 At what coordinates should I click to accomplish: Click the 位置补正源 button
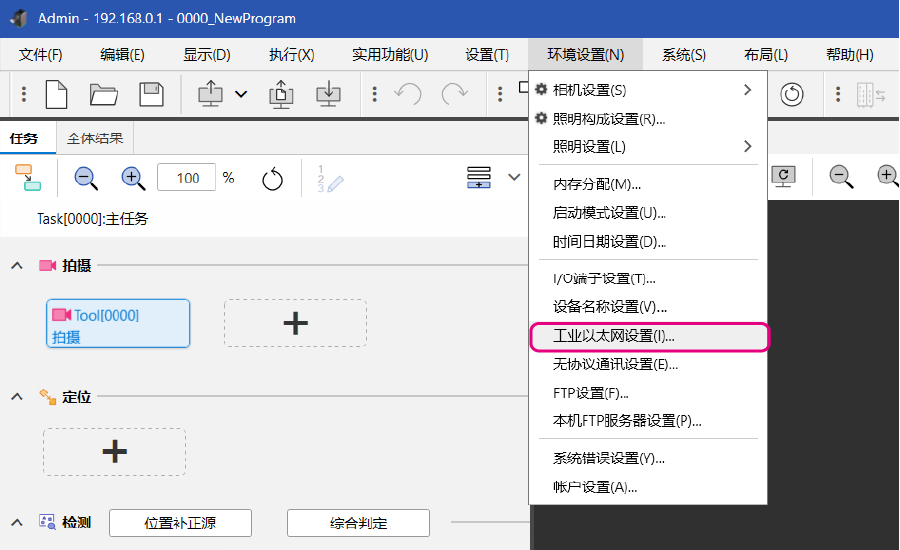(180, 523)
